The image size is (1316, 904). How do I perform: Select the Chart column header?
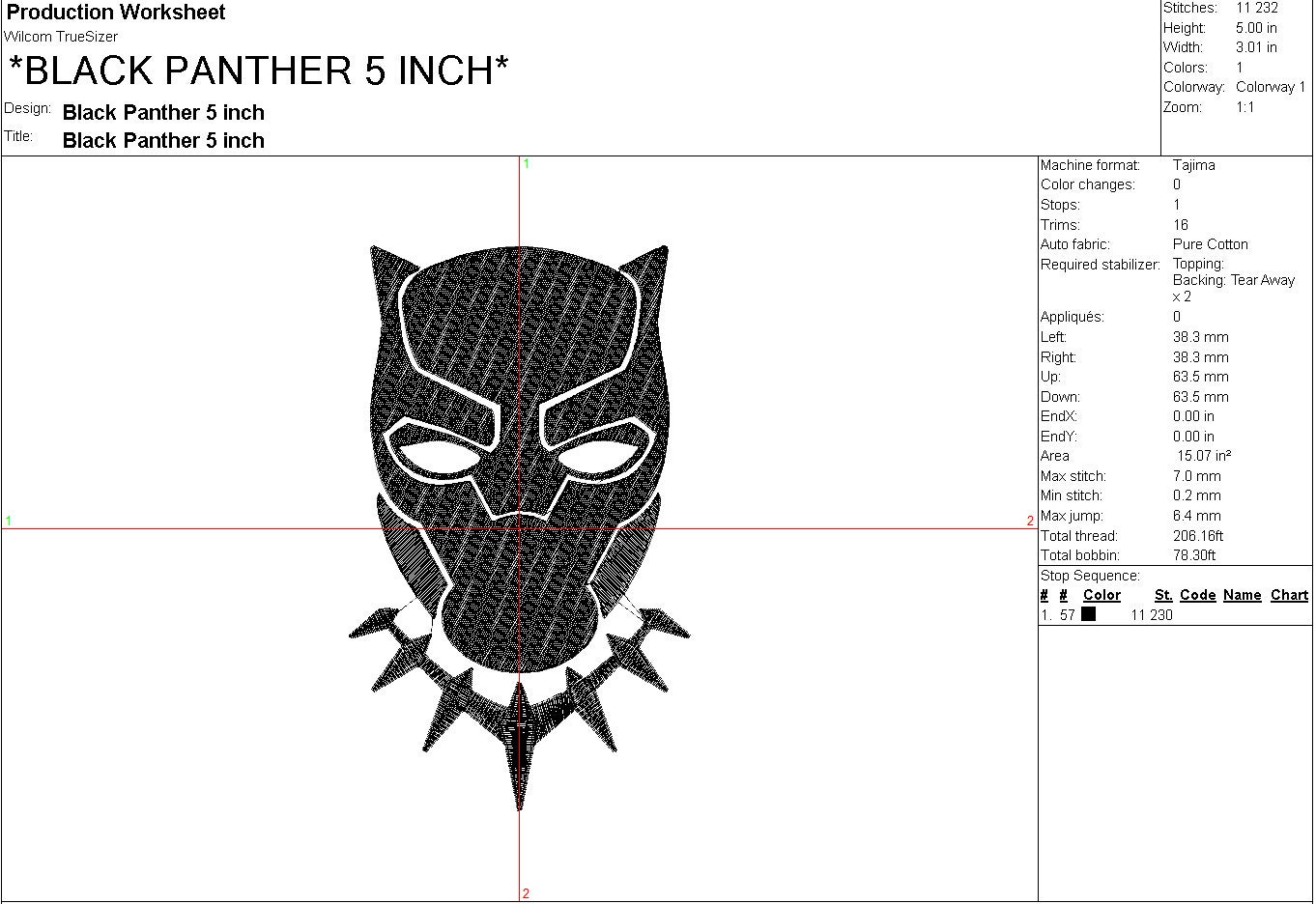[x=1289, y=595]
